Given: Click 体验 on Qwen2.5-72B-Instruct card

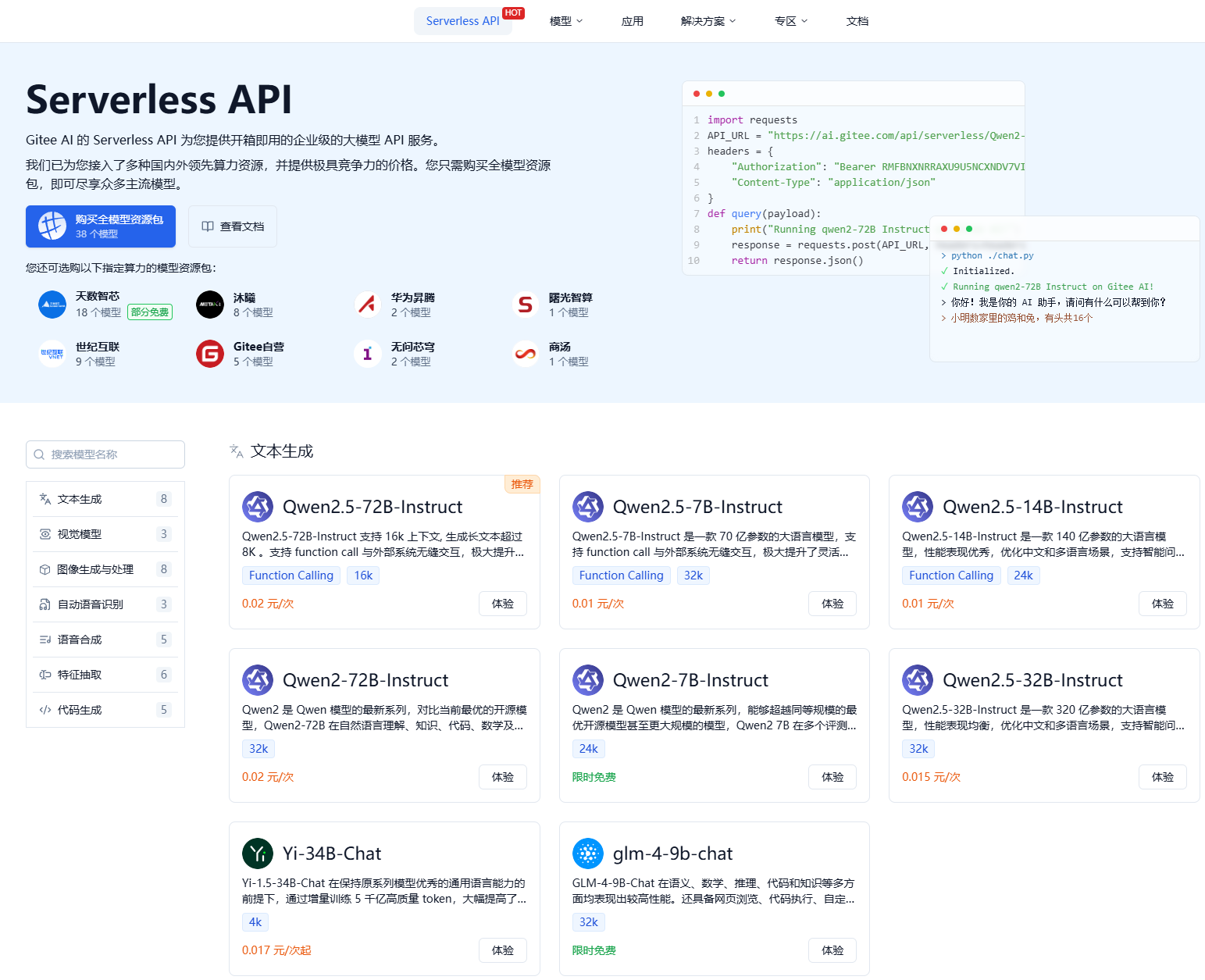Looking at the screenshot, I should point(503,604).
